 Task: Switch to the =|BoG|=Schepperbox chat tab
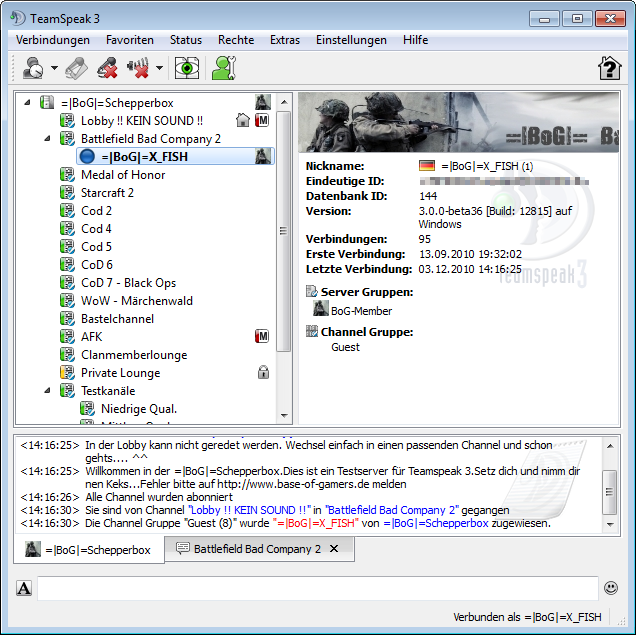coord(89,549)
